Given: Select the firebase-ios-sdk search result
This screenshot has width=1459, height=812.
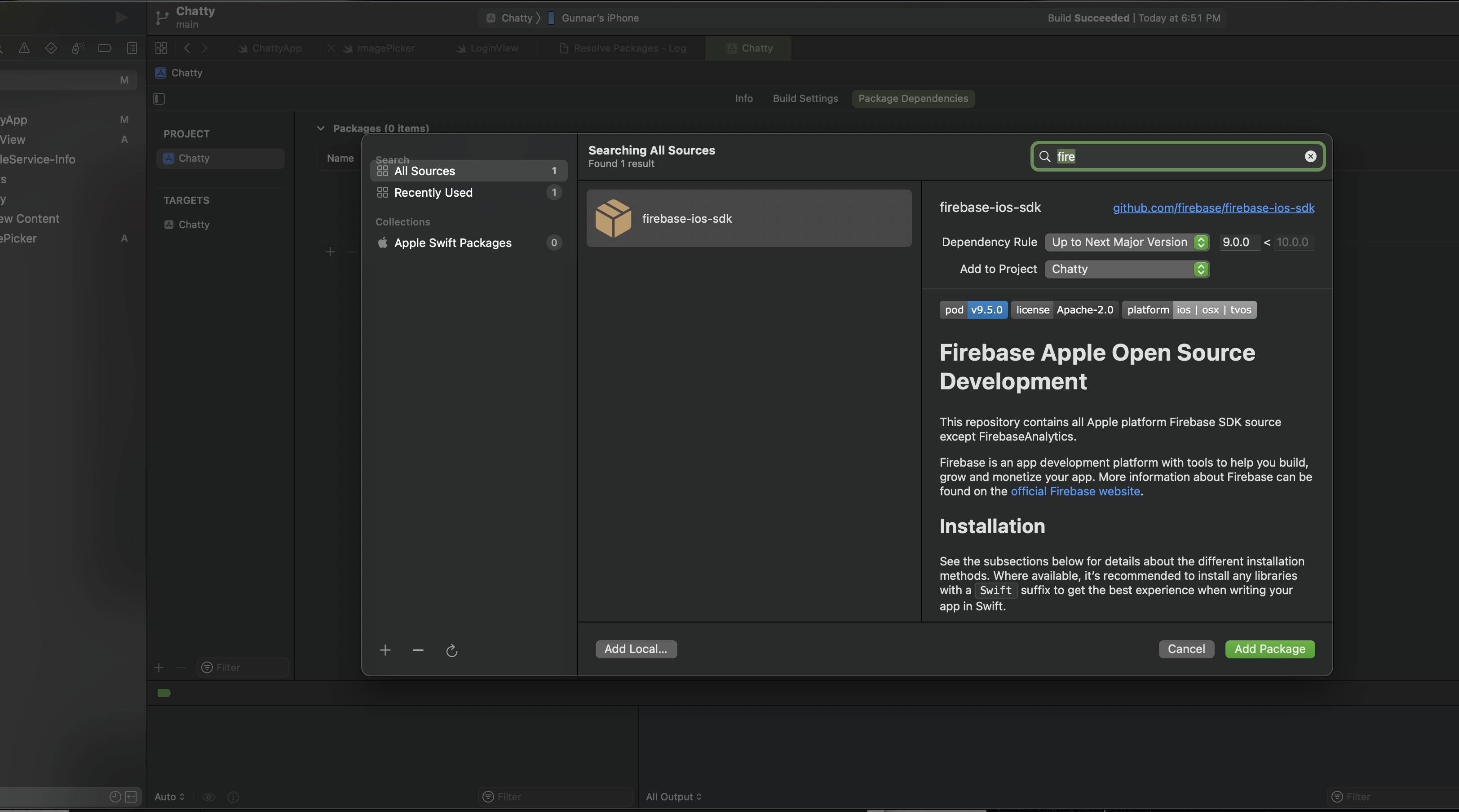Looking at the screenshot, I should (749, 218).
